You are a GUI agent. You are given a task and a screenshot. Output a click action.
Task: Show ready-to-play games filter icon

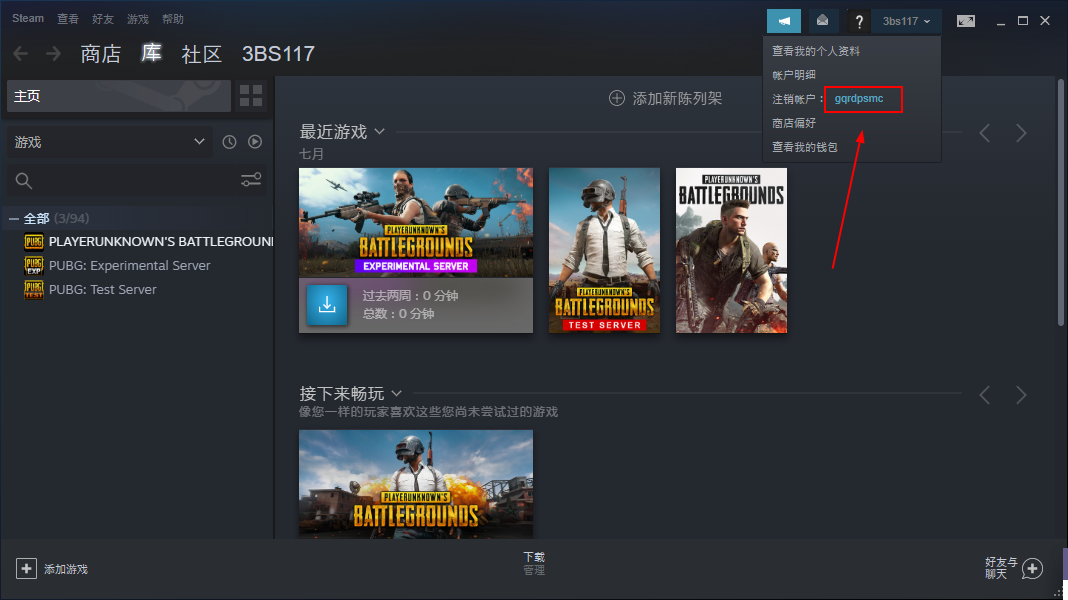pos(255,142)
